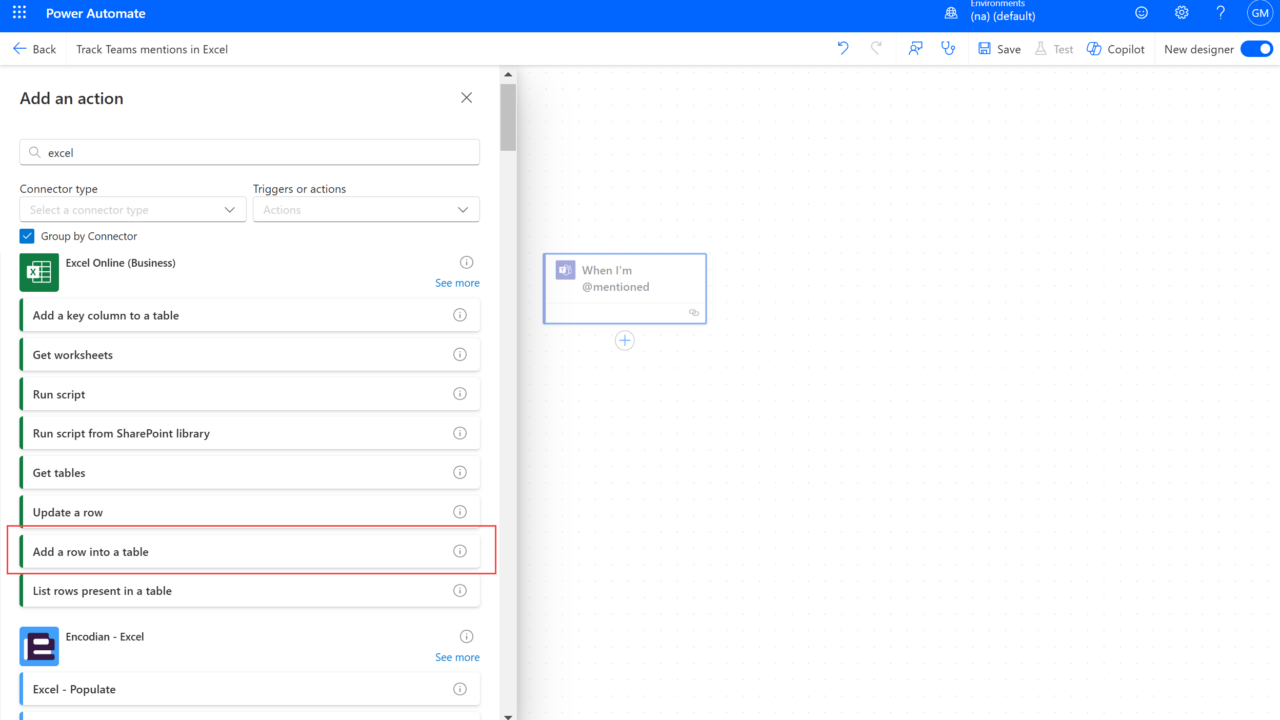
Task: Show info for Get tables action
Action: tap(460, 472)
